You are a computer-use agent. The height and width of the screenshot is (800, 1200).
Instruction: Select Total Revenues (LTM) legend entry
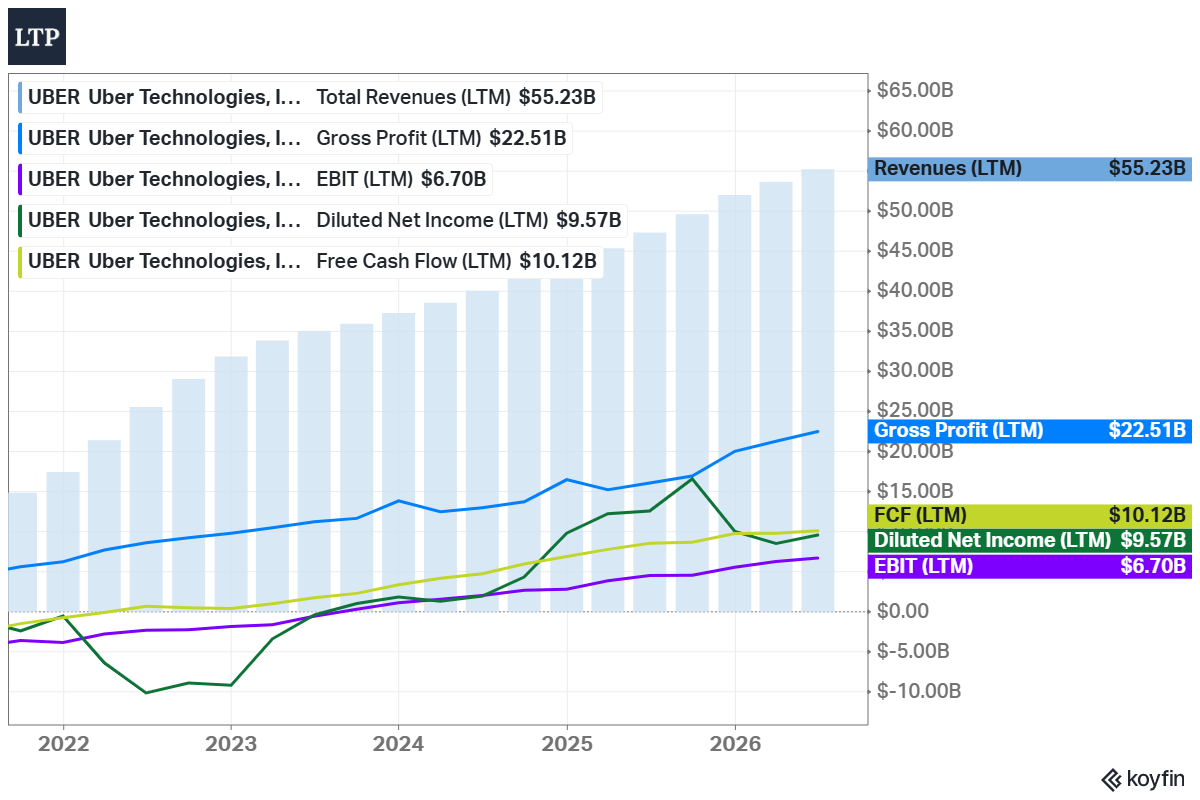[312, 98]
